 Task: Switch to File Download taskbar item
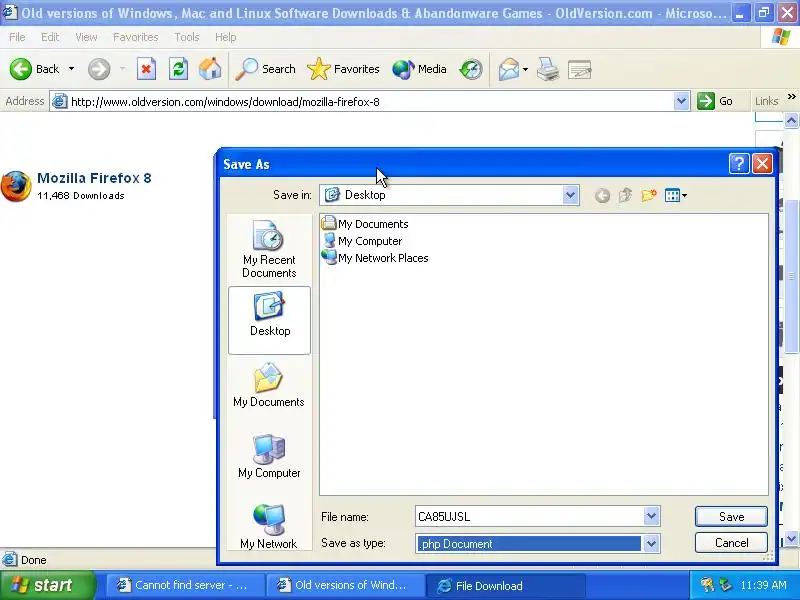505,585
